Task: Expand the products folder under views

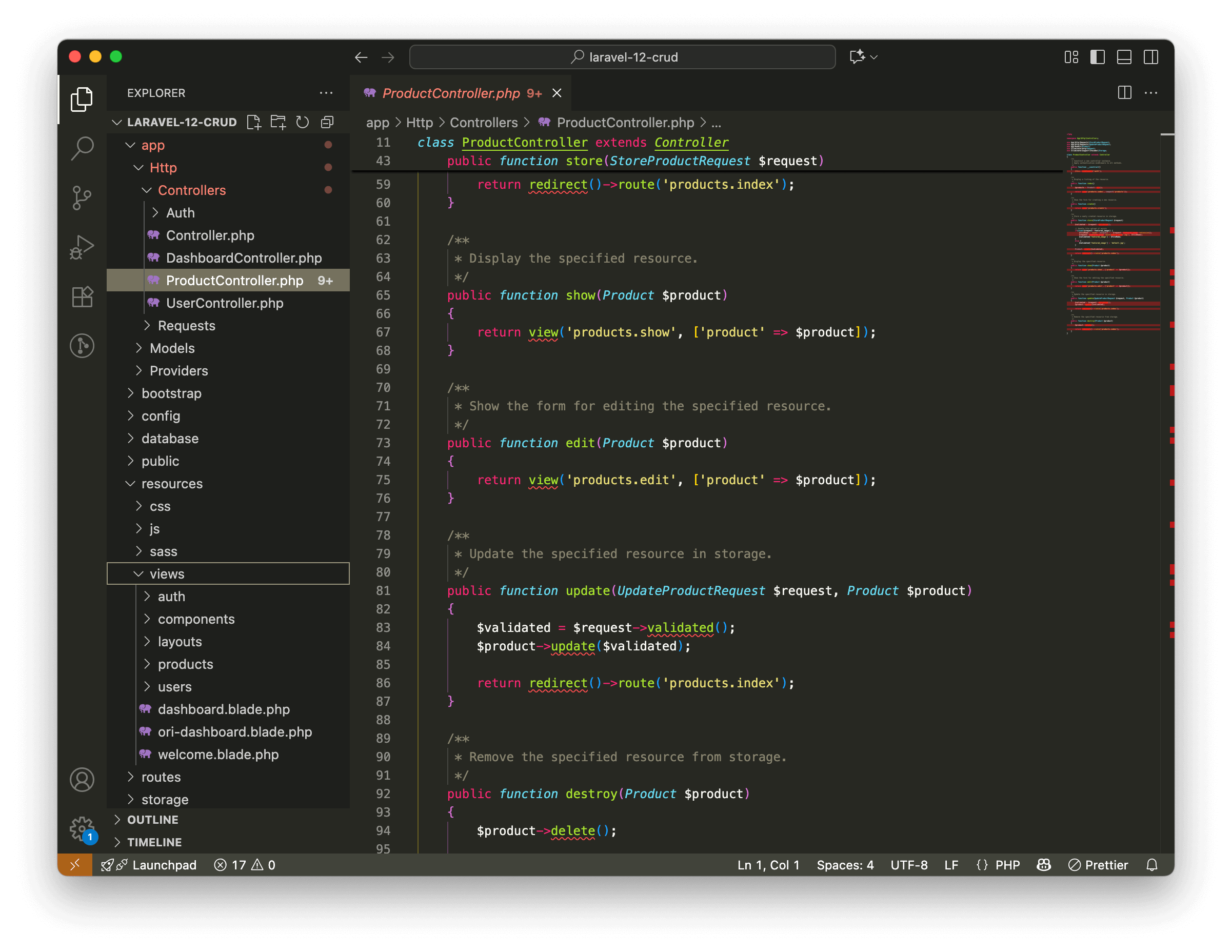Action: coord(185,664)
